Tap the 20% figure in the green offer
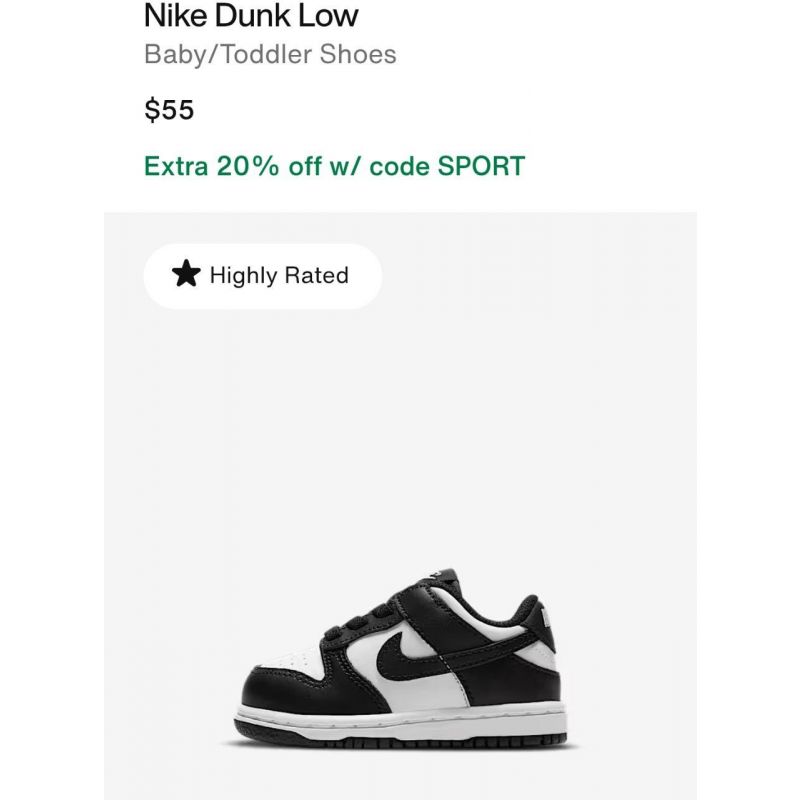800x800 pixels. click(x=248, y=166)
